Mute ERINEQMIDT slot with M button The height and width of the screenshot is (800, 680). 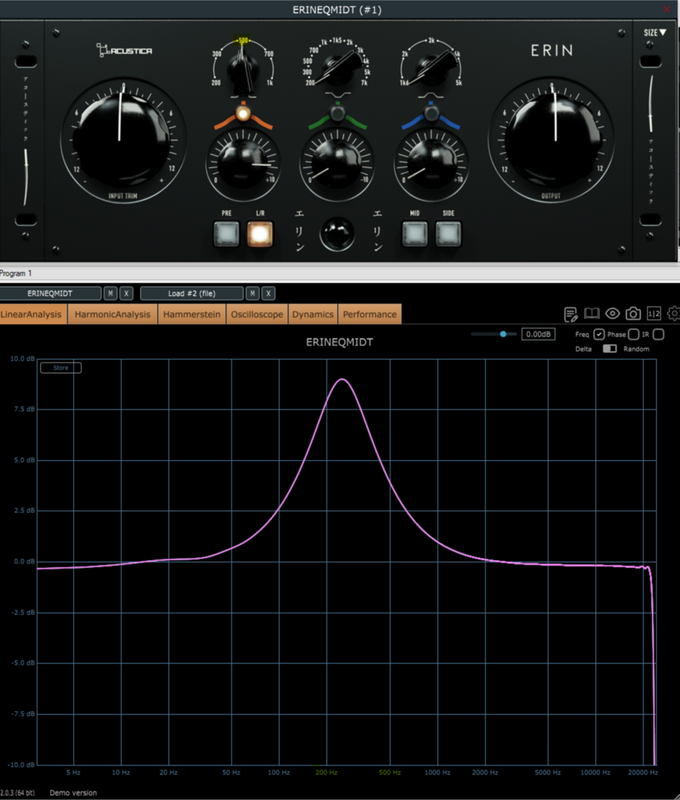(x=110, y=293)
